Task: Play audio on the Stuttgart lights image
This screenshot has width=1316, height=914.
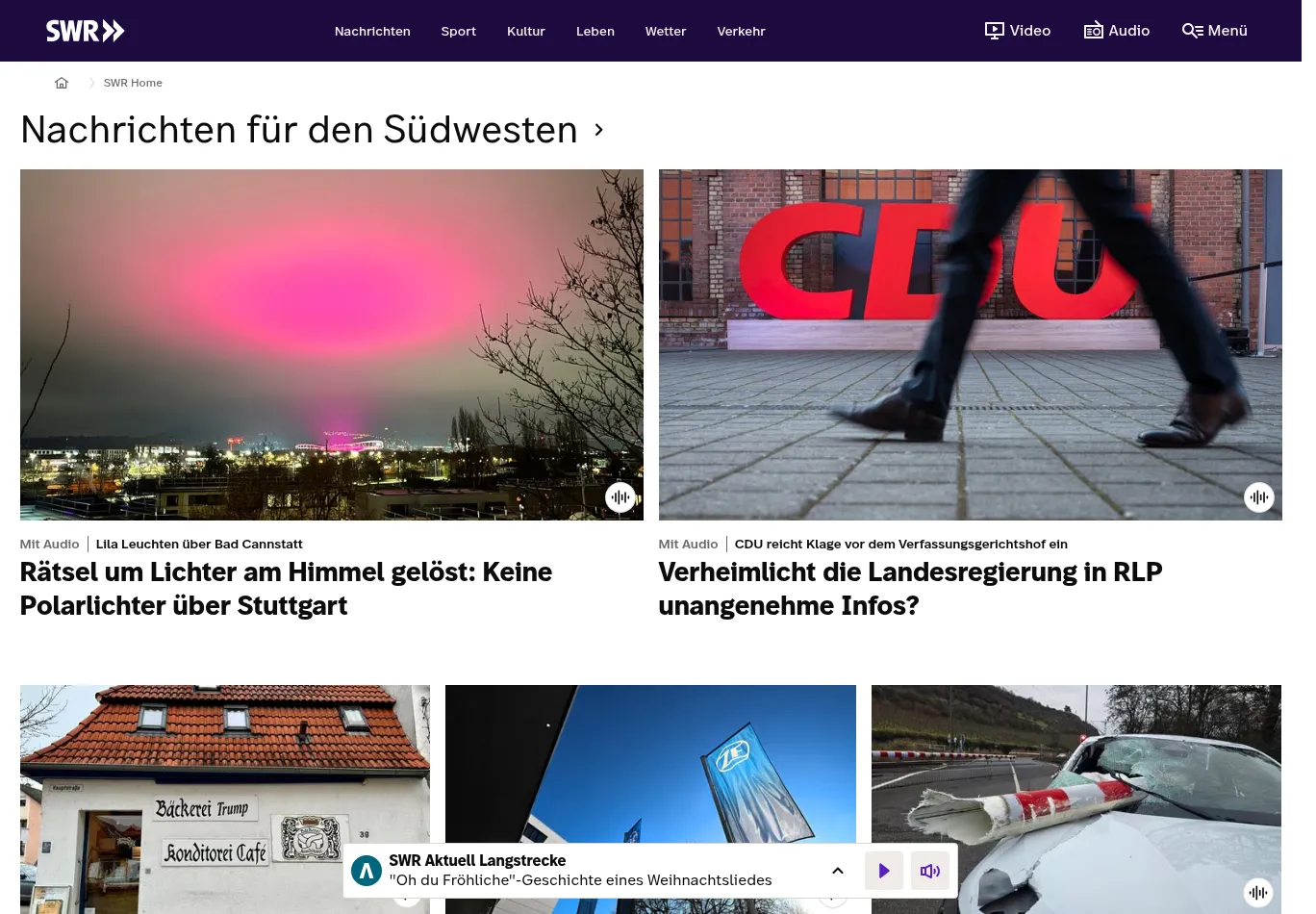Action: pos(620,497)
